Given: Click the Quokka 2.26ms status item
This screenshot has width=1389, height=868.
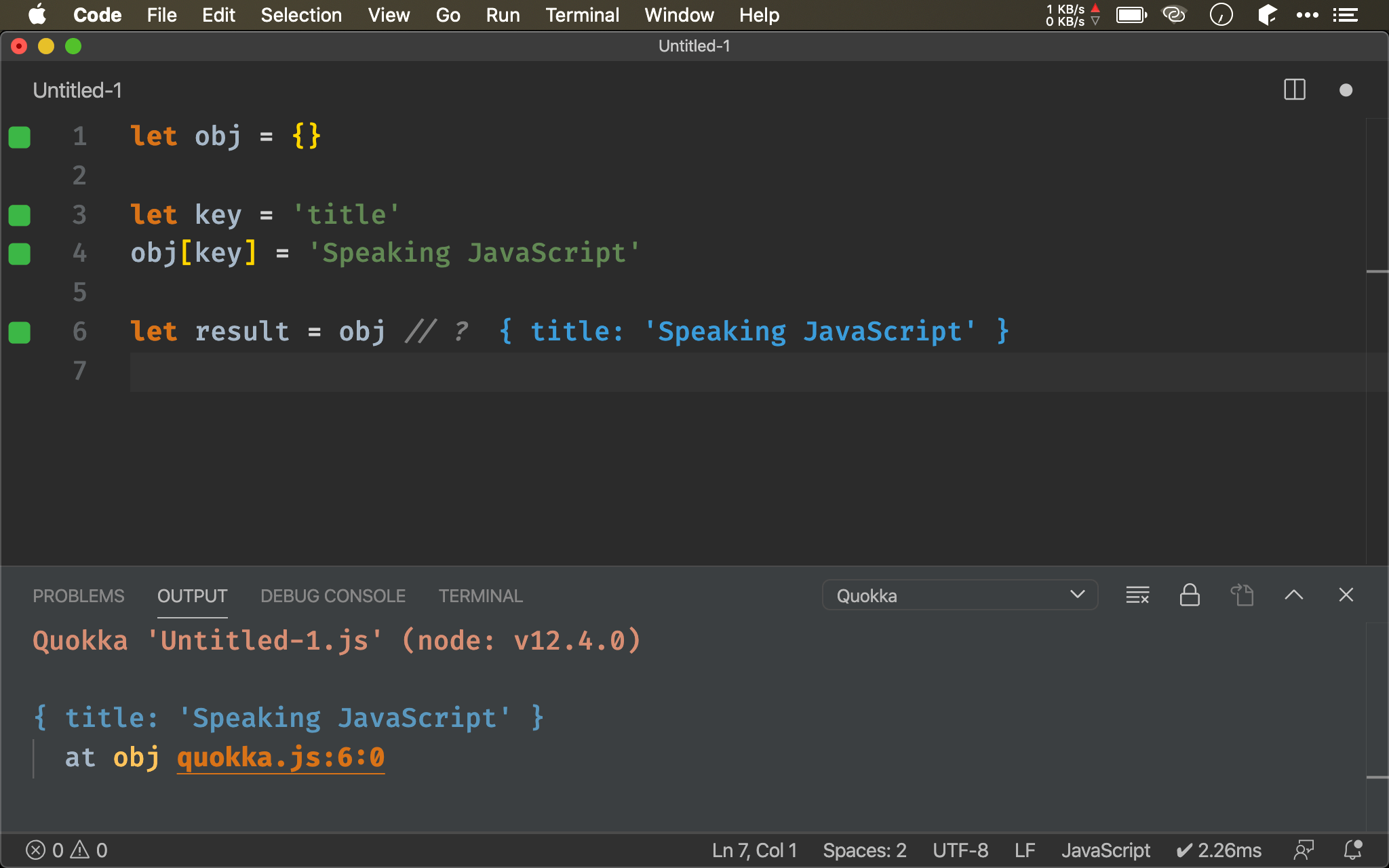Looking at the screenshot, I should point(1219,850).
